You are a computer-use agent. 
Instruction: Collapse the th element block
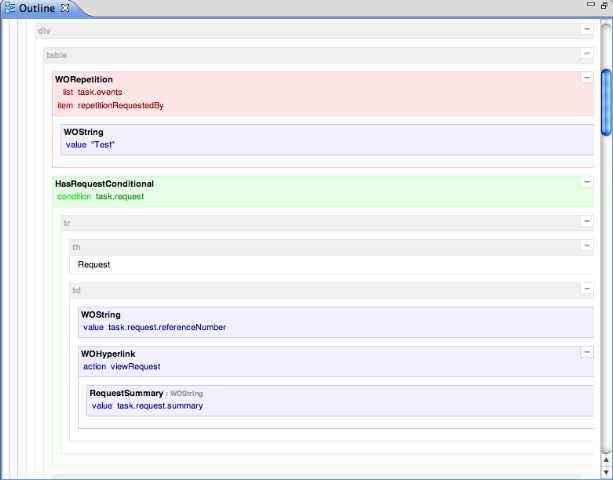pos(587,246)
